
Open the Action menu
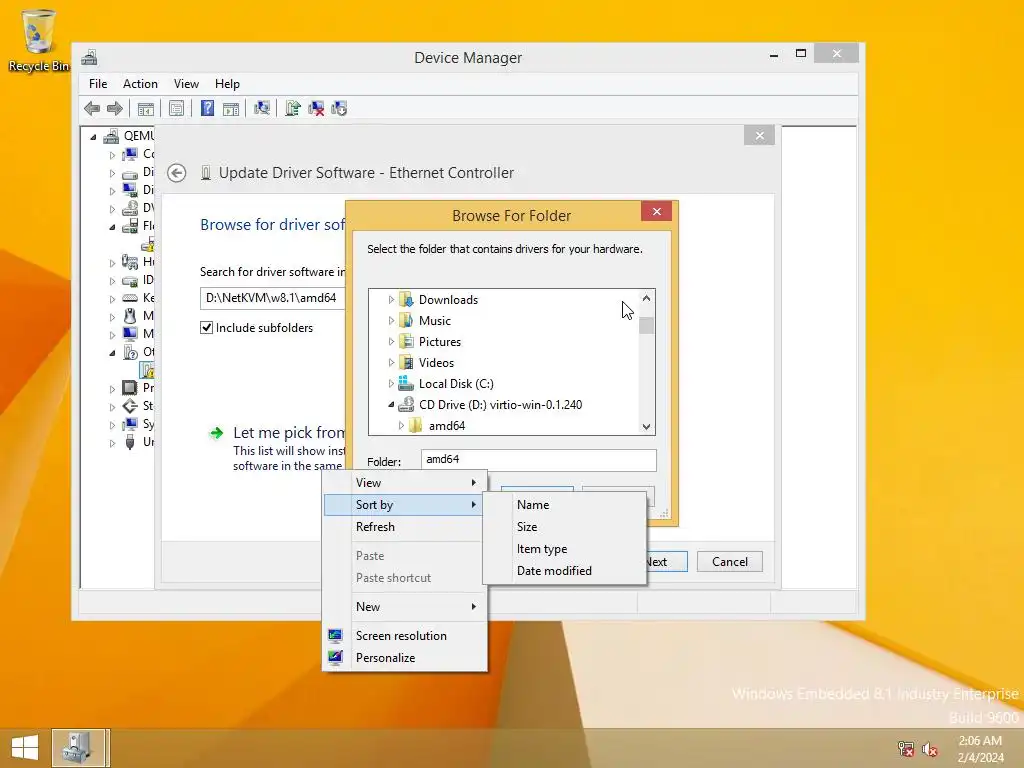140,84
